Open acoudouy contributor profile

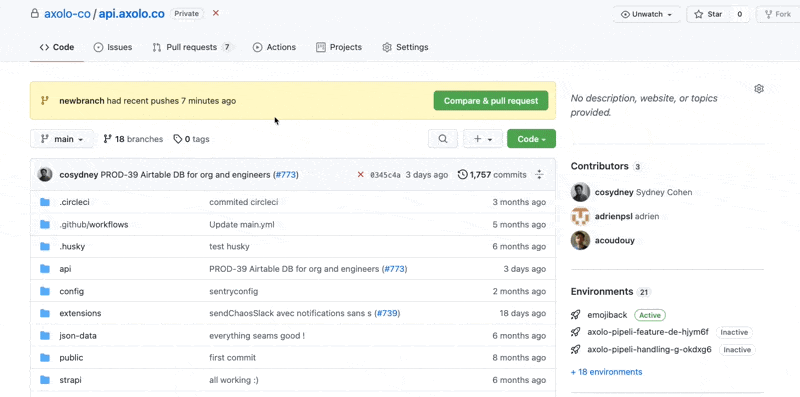click(615, 240)
